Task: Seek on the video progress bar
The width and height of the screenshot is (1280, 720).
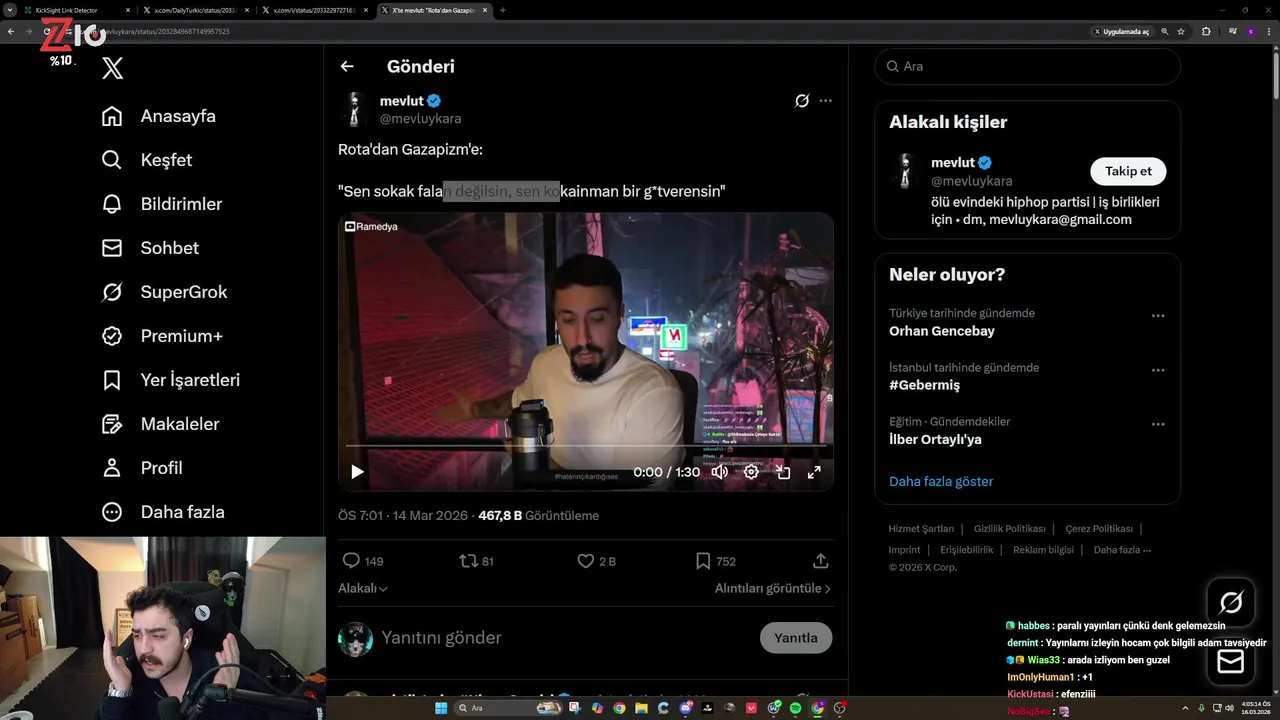Action: 586,445
